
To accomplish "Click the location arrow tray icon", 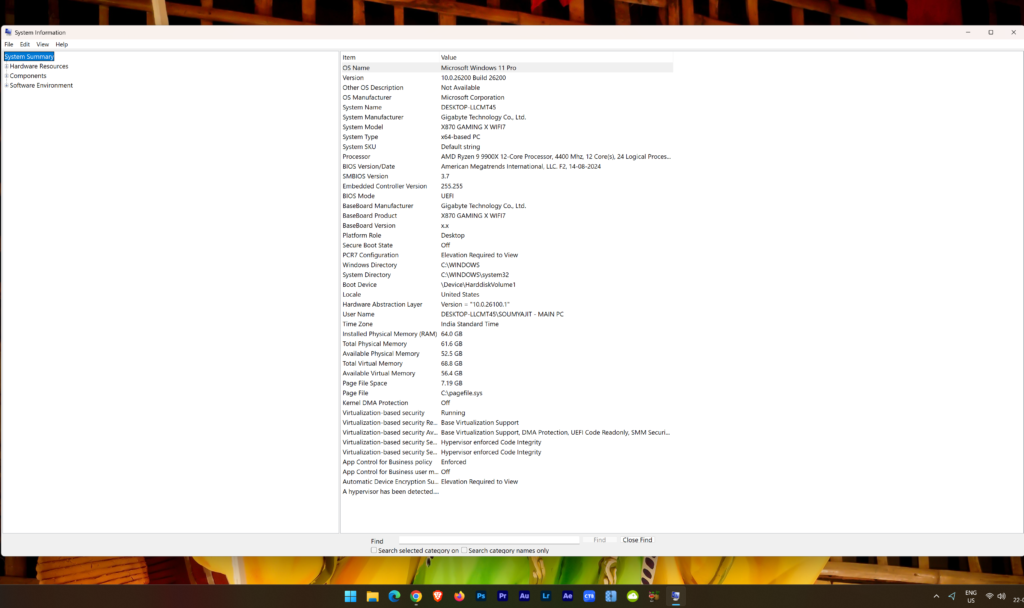I will [952, 596].
